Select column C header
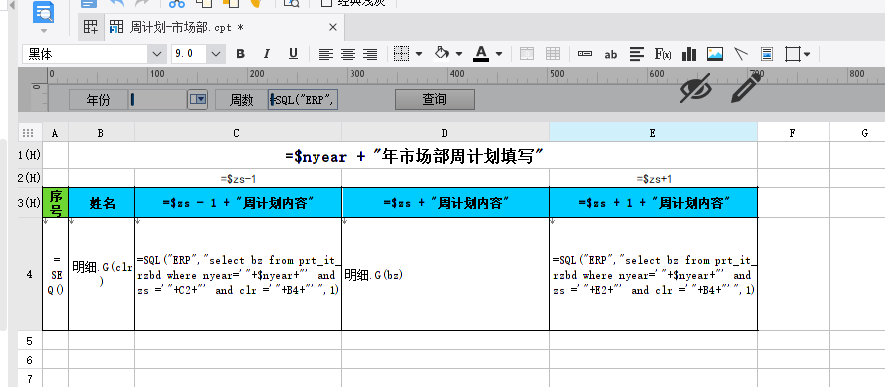This screenshot has width=885, height=387. tap(238, 133)
